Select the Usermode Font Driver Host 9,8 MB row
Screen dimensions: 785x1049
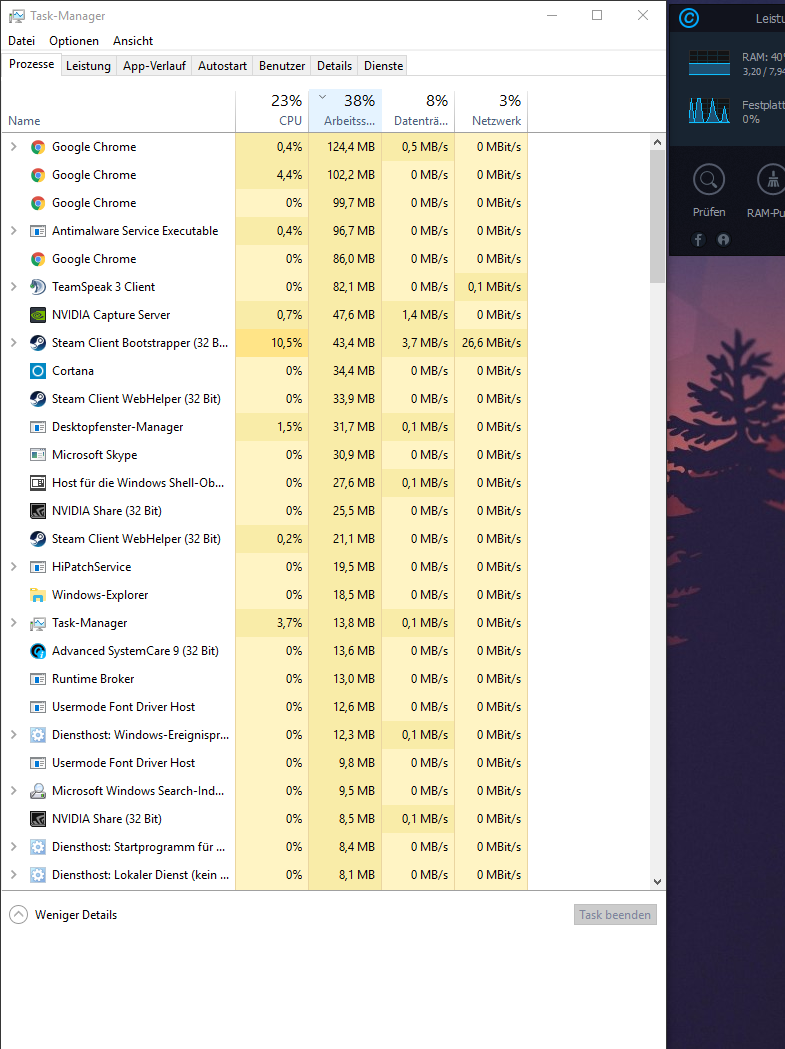click(265, 763)
